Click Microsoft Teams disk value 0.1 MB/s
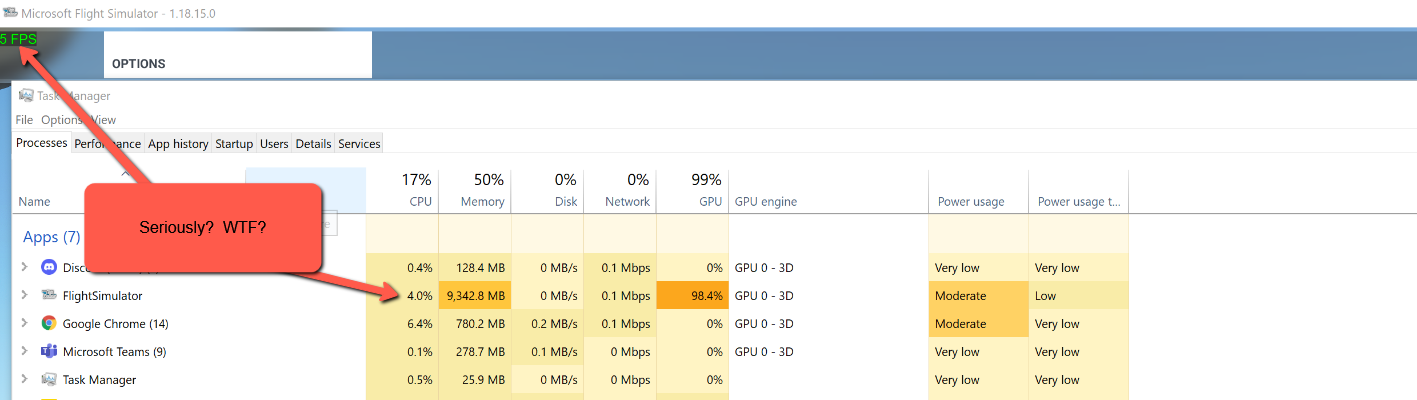 [x=548, y=352]
